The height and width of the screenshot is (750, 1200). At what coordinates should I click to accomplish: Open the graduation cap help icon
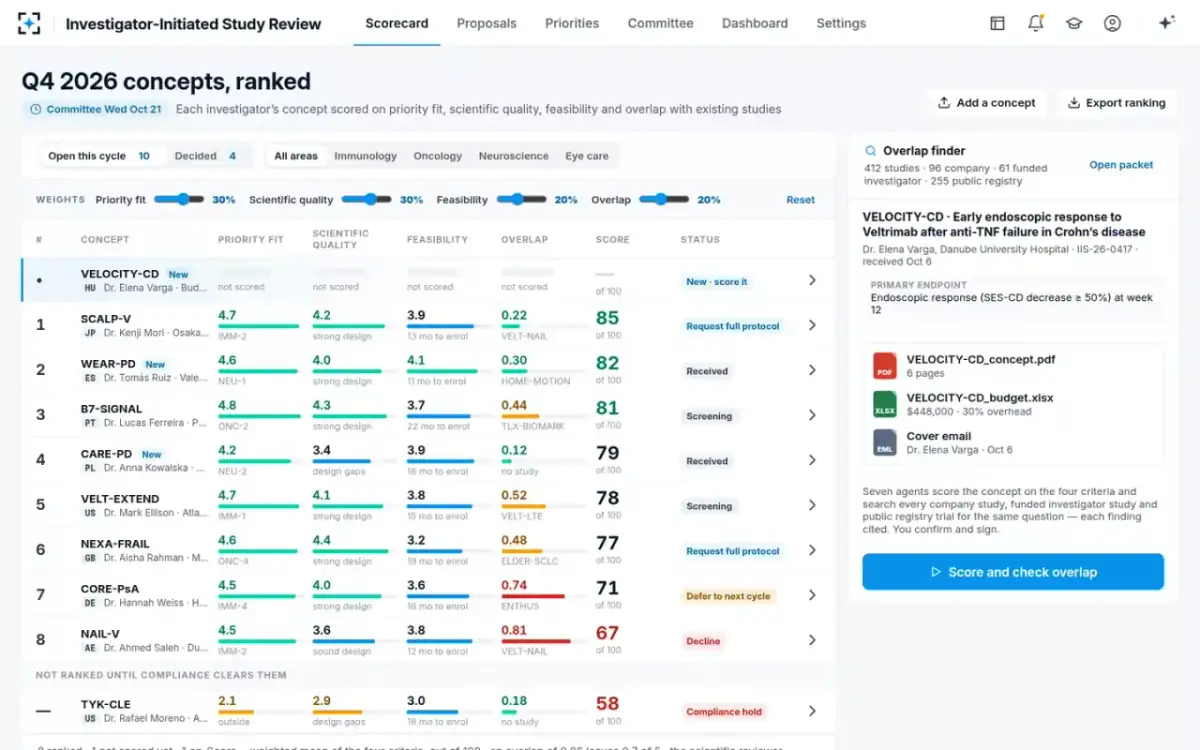point(1074,23)
